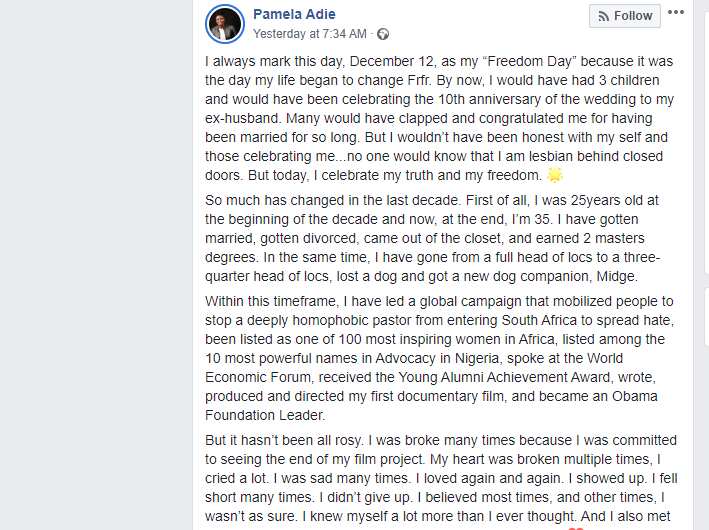Viewport: 709px width, 530px height.
Task: Click the paragraph starting 'Within this timeframe'
Action: coord(440,358)
